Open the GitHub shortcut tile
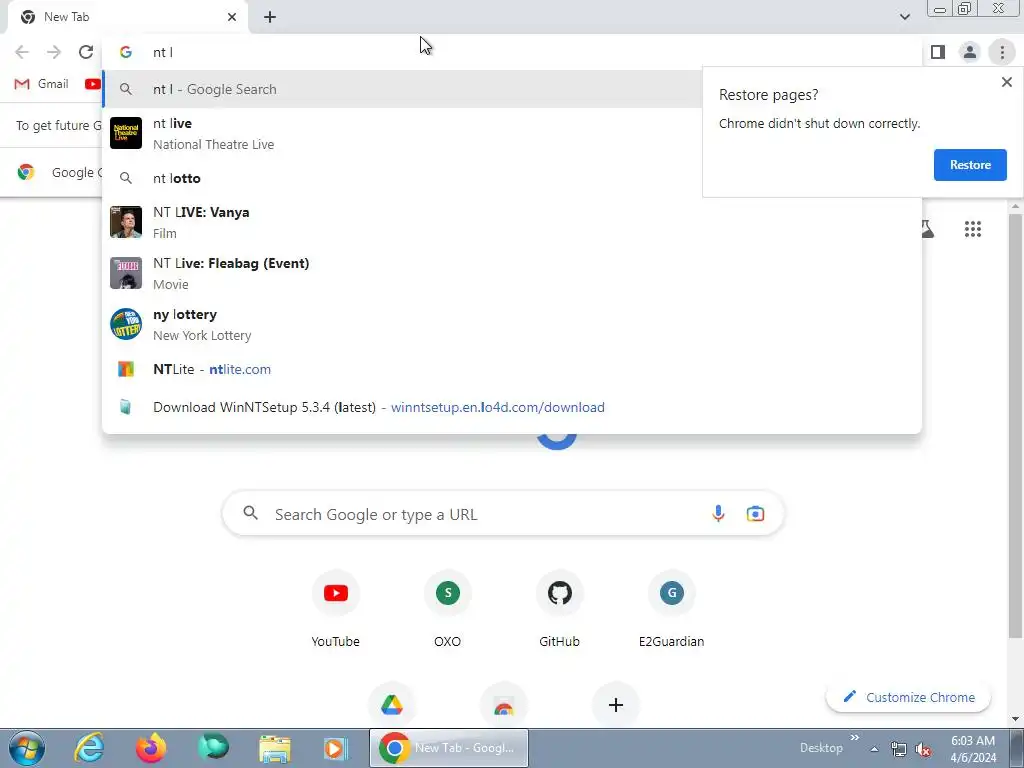 pyautogui.click(x=560, y=609)
